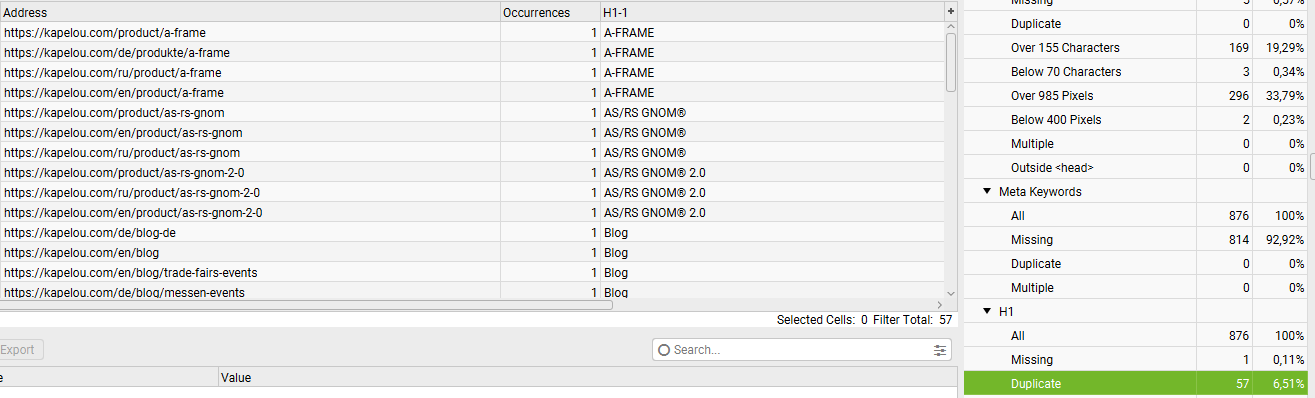
Task: Click the Value column header in the lower panel
Action: coord(584,378)
